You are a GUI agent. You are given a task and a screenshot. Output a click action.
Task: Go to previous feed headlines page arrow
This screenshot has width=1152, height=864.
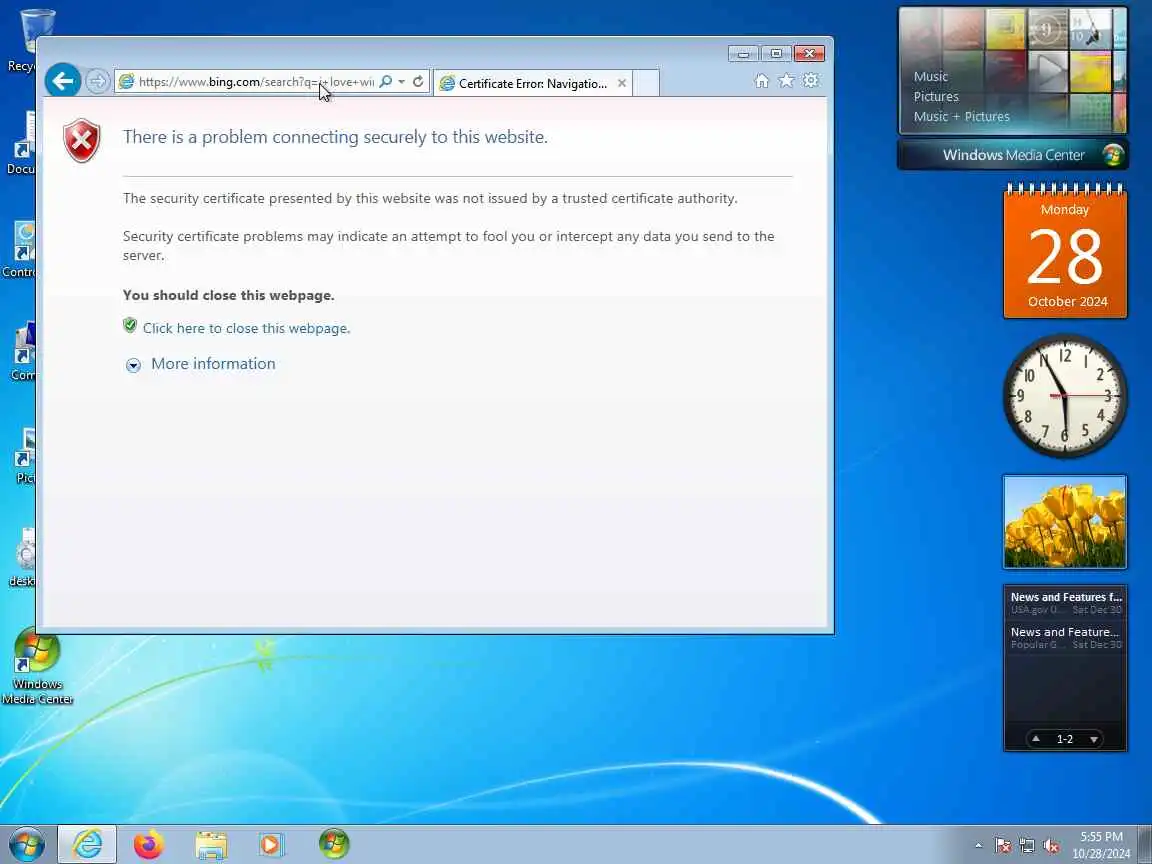[1036, 739]
